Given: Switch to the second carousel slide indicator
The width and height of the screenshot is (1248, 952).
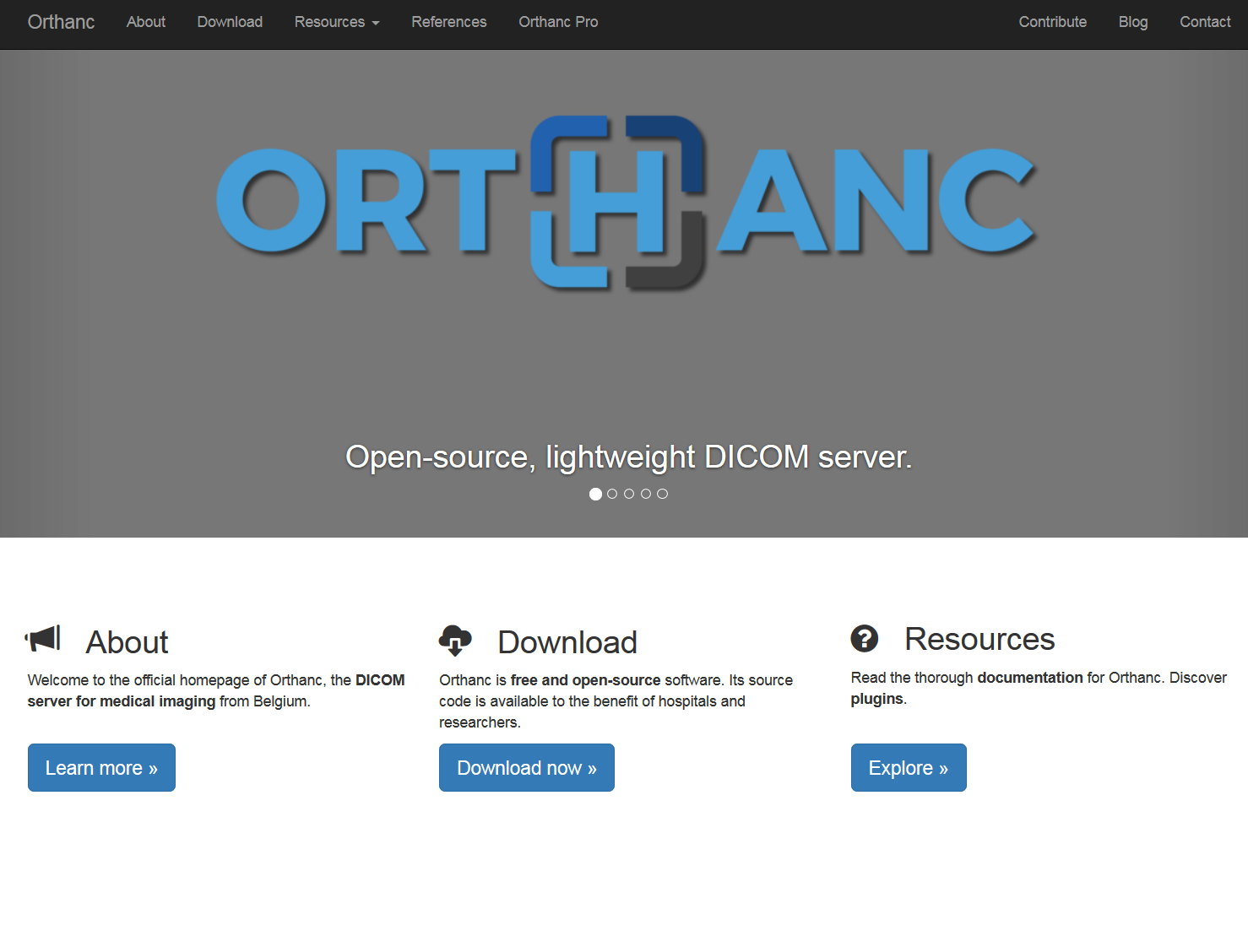Looking at the screenshot, I should point(612,494).
